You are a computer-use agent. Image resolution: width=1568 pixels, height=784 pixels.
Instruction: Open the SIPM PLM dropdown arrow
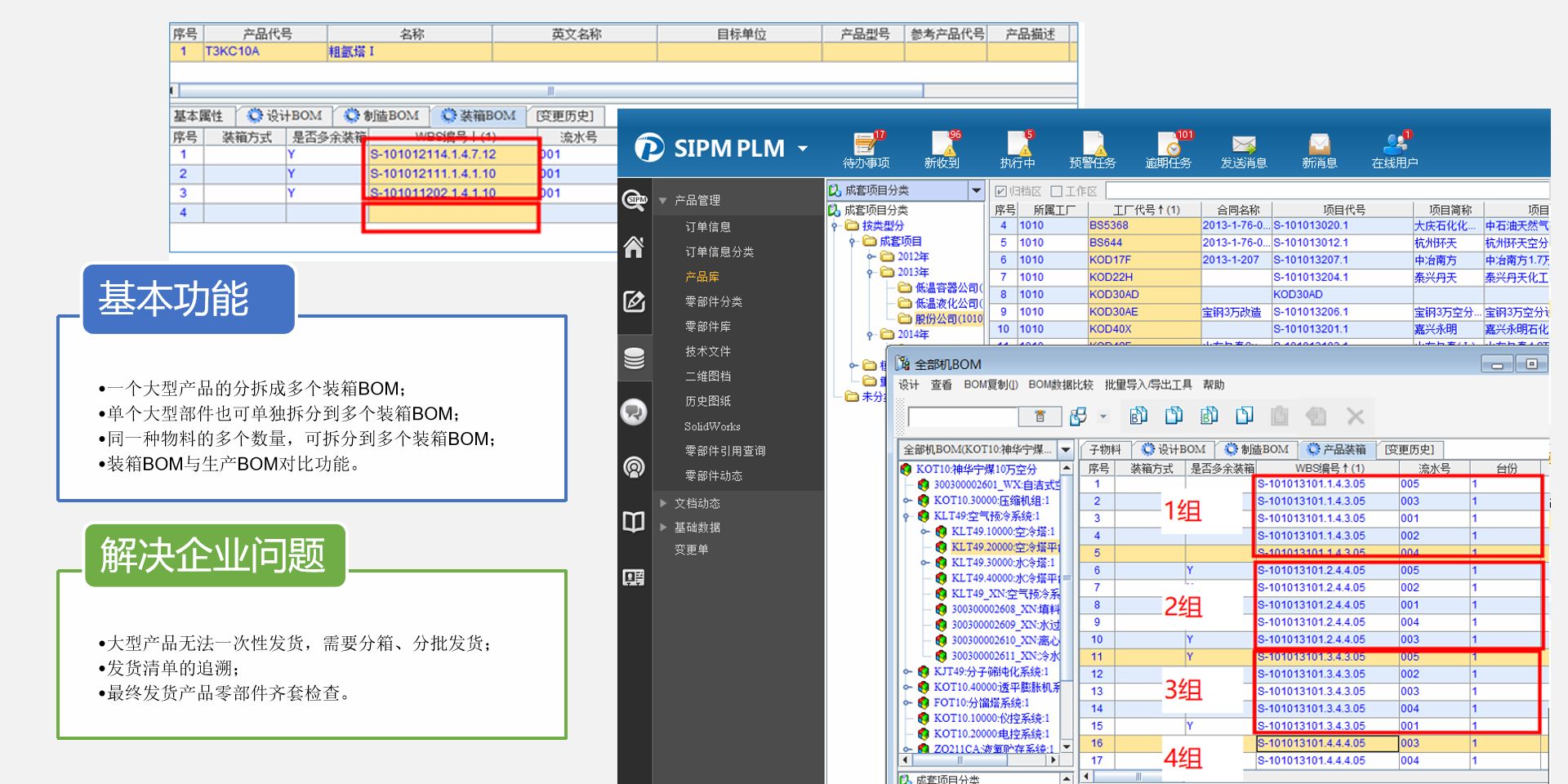coord(803,149)
